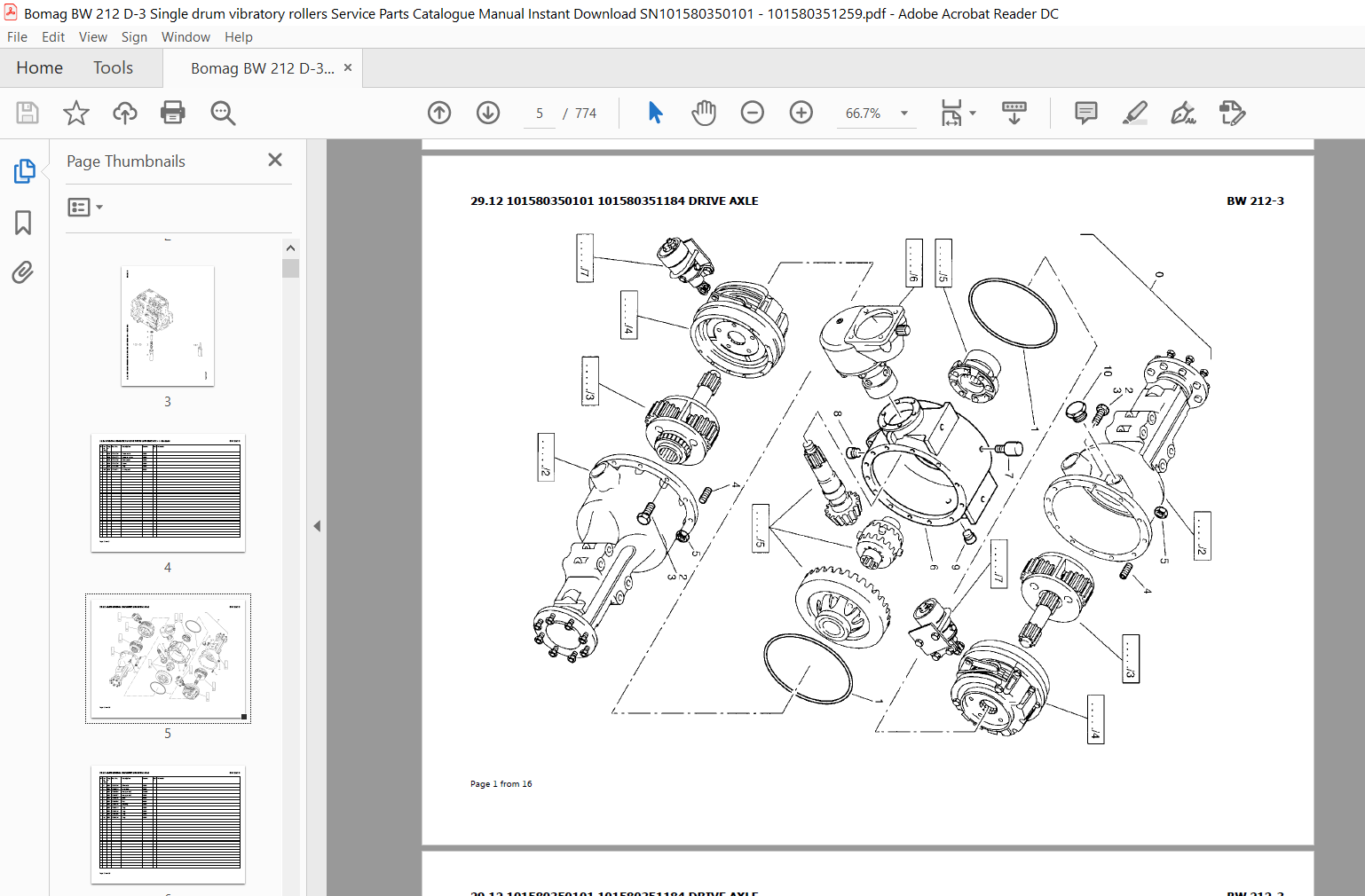Collapse the navigation pane with arrow
The width and height of the screenshot is (1365, 896).
(x=317, y=526)
